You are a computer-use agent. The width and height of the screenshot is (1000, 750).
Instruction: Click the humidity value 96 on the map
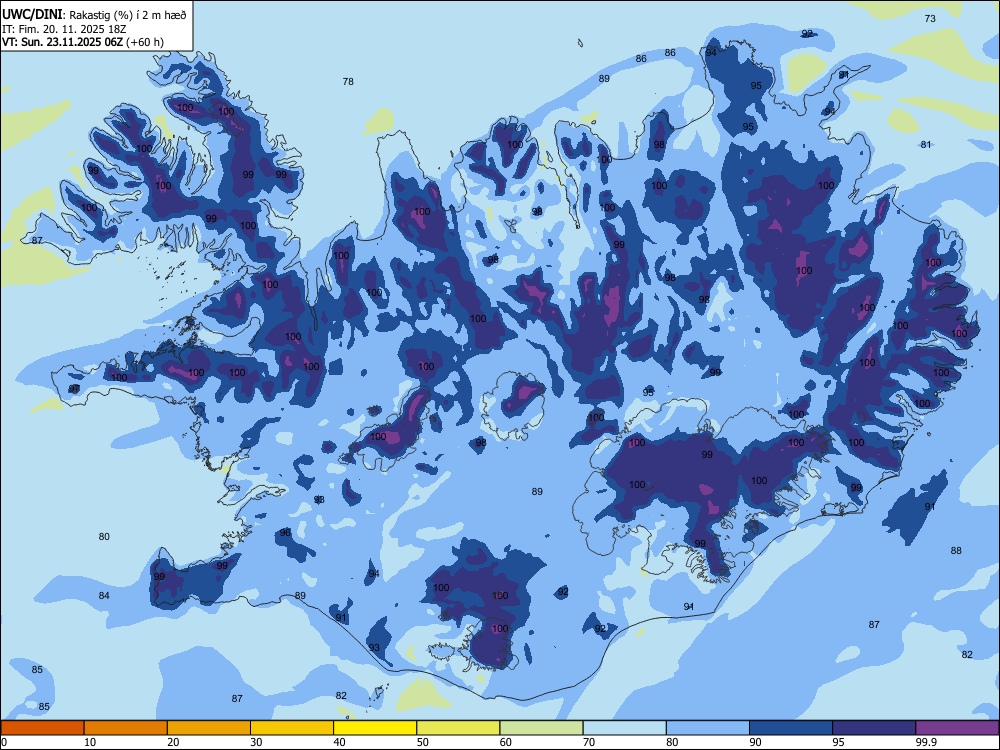pos(285,533)
